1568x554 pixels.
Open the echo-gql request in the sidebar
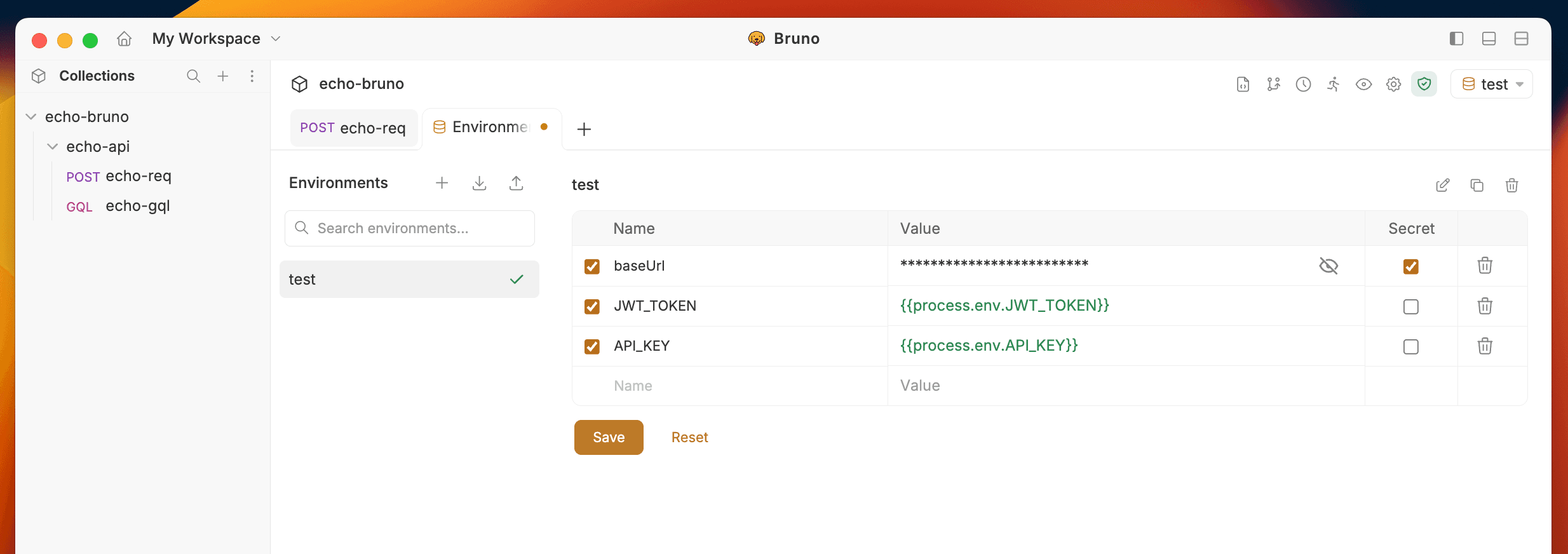click(137, 206)
